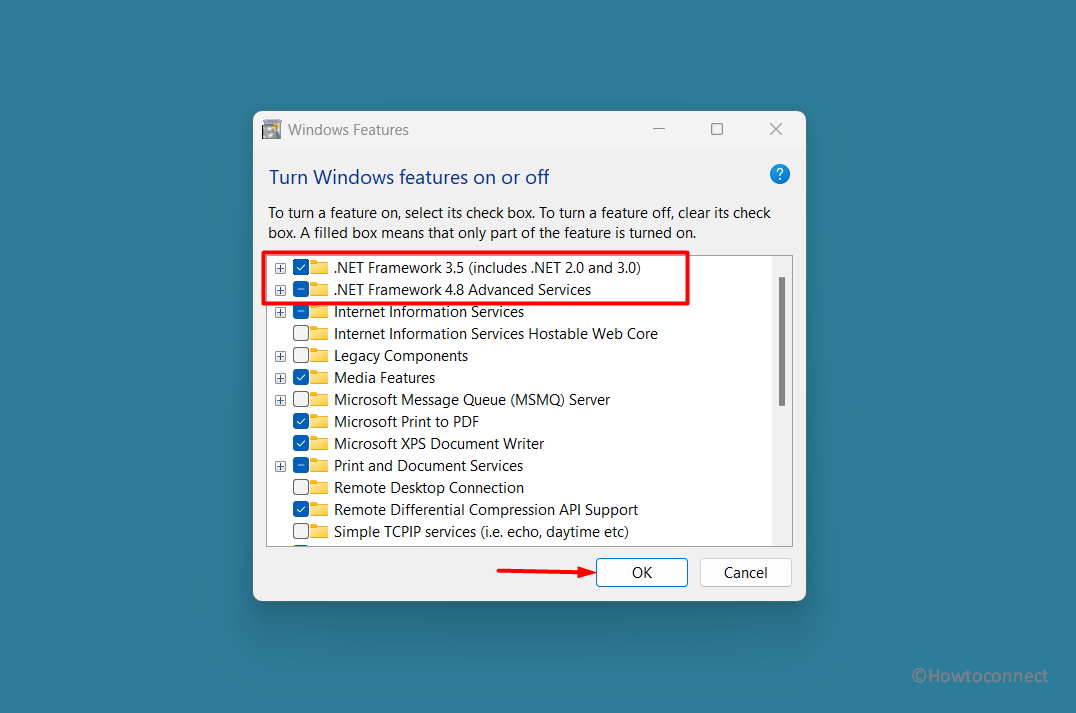The image size is (1076, 713).
Task: Click folder icon beside Internet Information Services Hostable Web Core
Action: point(319,334)
